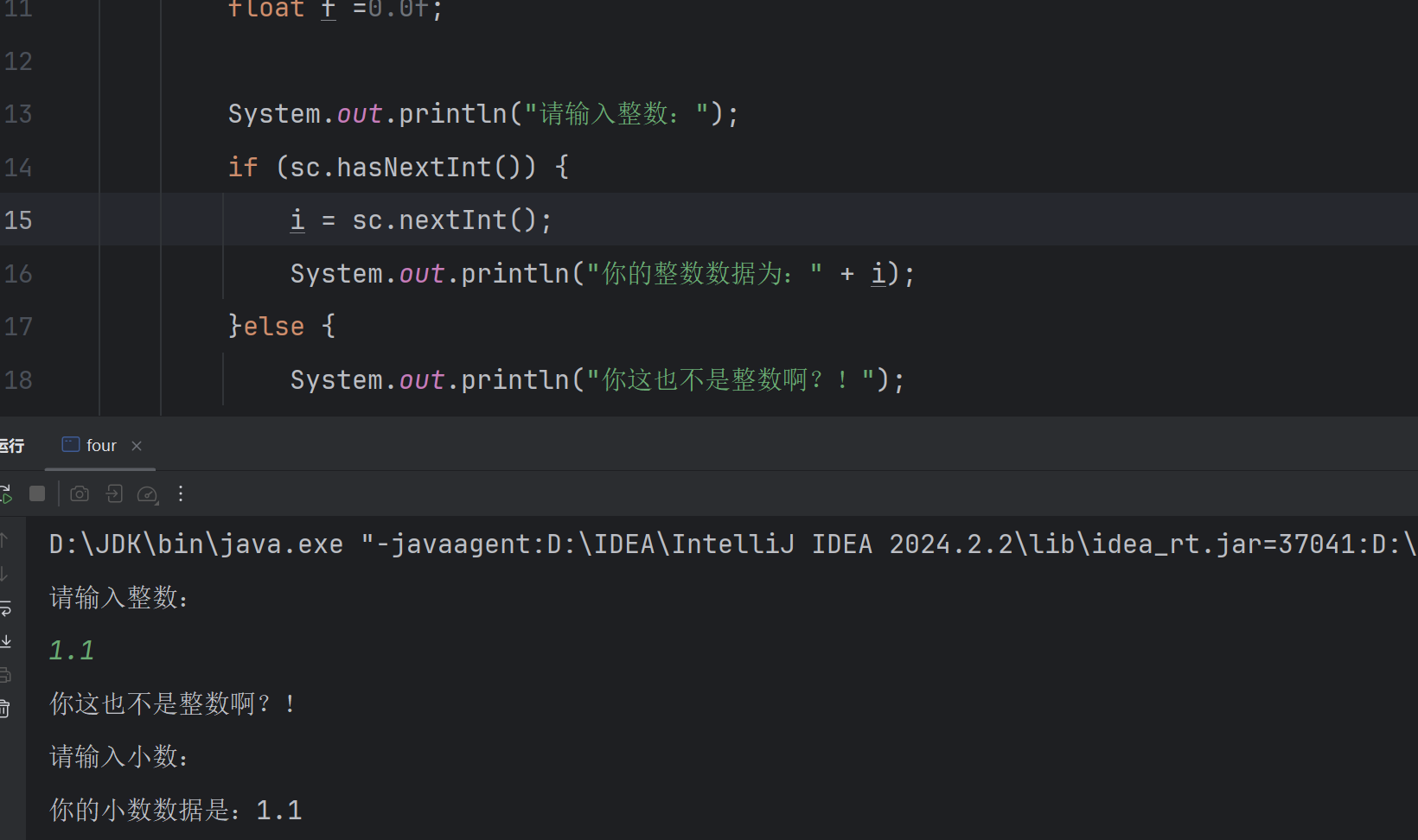The width and height of the screenshot is (1418, 840).
Task: Click the underlined variable i on line 15
Action: pyautogui.click(x=297, y=220)
